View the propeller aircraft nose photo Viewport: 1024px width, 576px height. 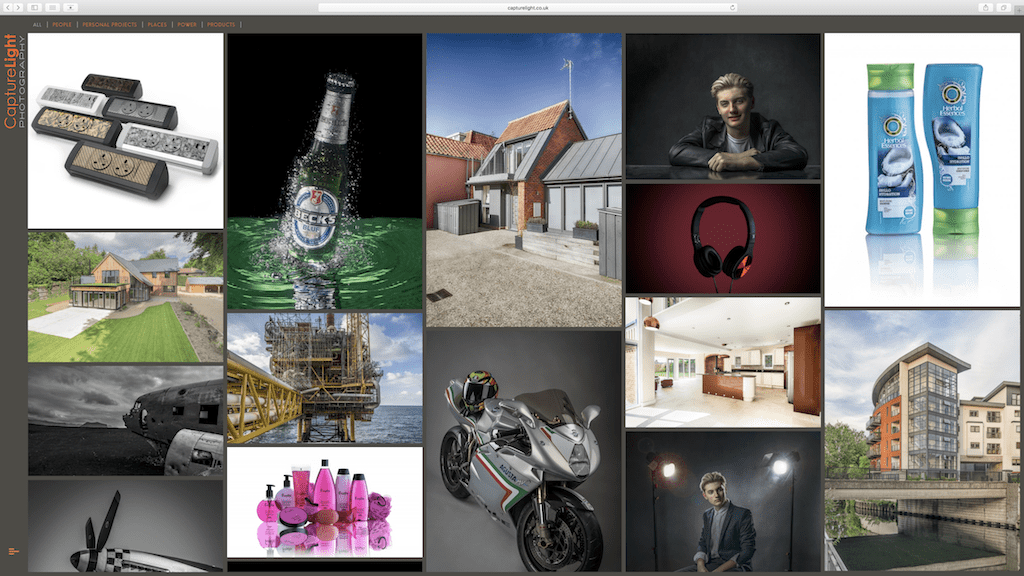point(125,526)
